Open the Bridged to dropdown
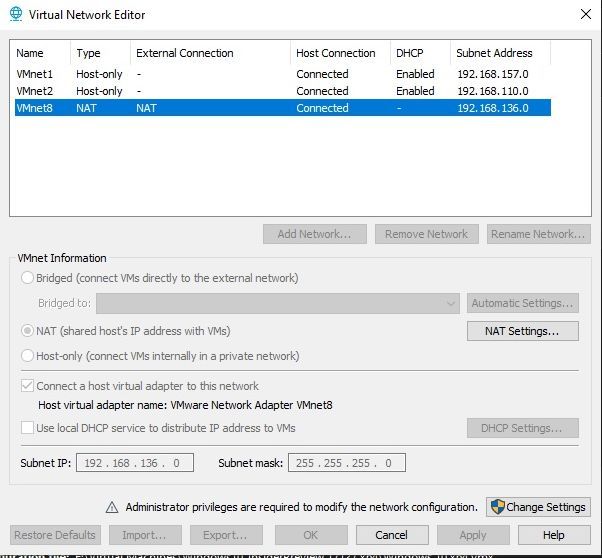Viewport: 602px width, 558px height. (278, 303)
